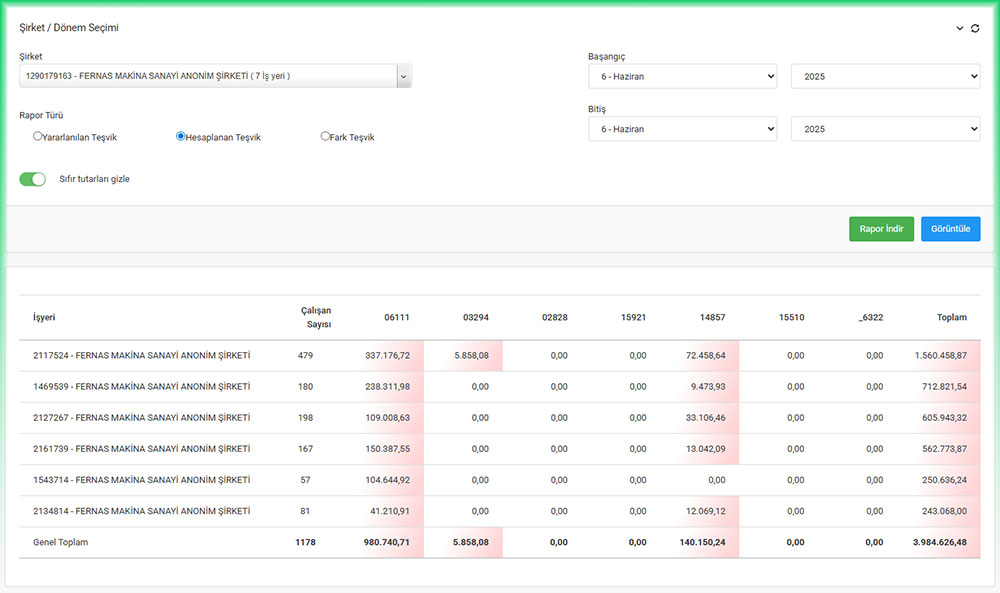Click the 14857 column header

coord(713,317)
